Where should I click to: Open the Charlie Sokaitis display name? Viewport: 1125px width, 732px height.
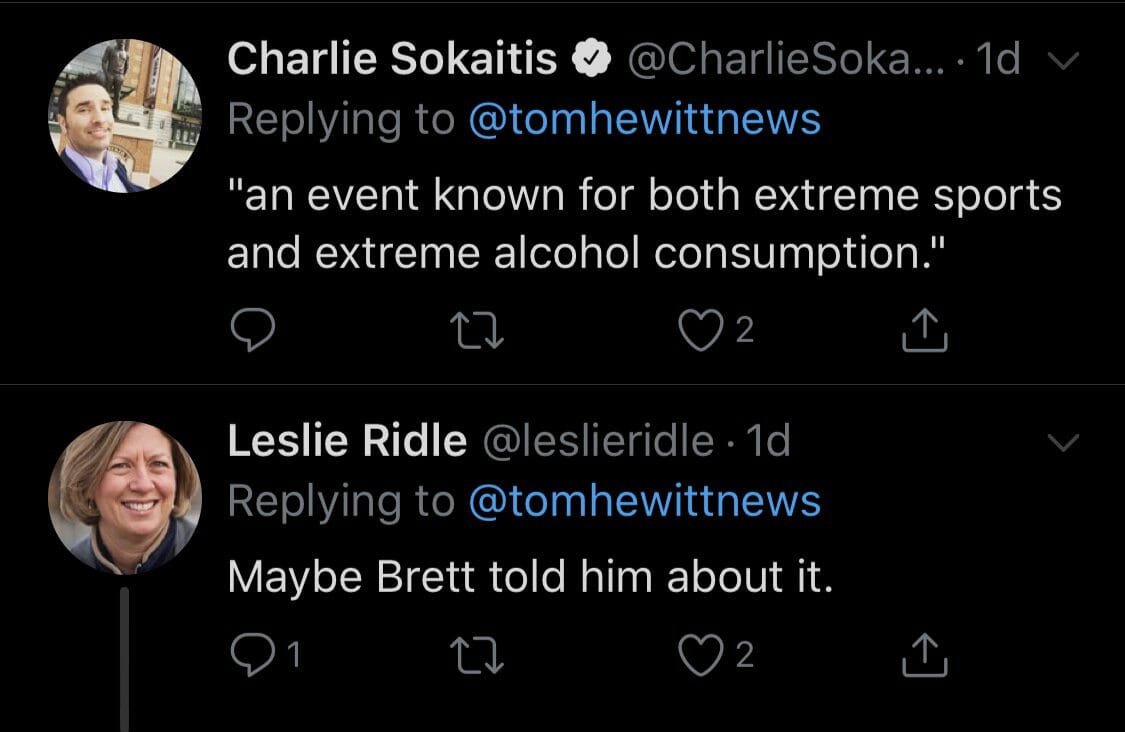(x=392, y=58)
